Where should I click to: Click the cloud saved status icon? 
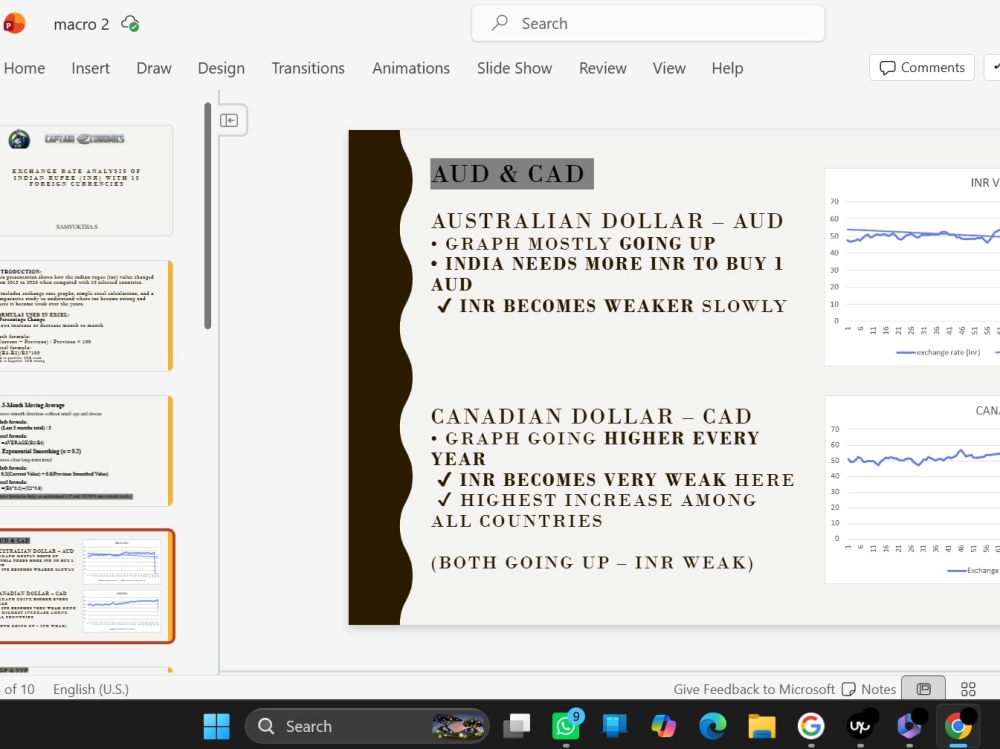[x=130, y=24]
